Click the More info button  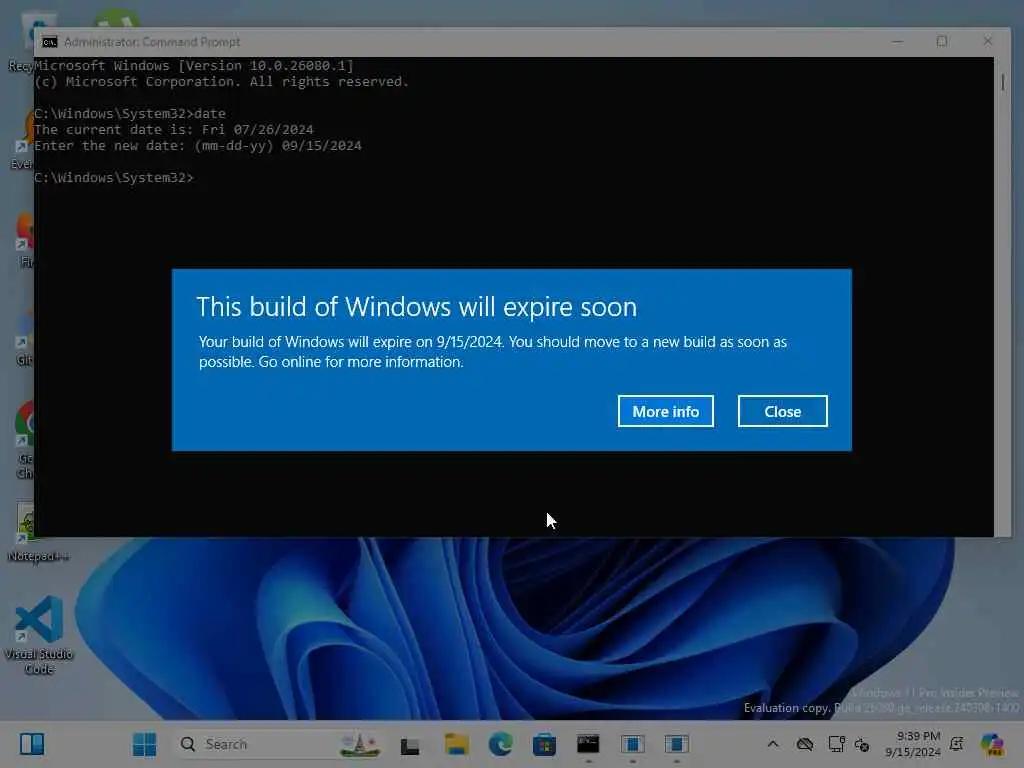point(665,411)
